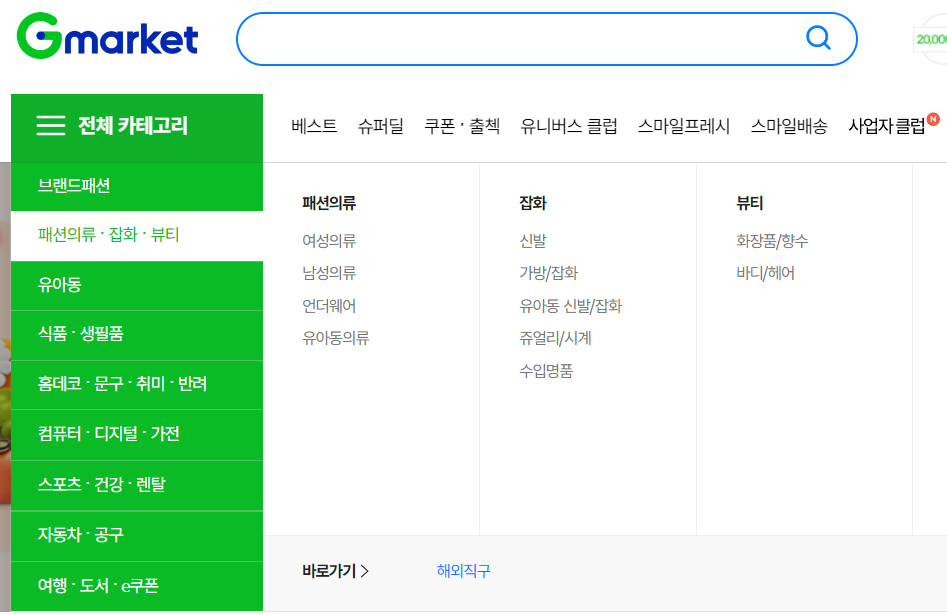Select 브랜드패션 category
The width and height of the screenshot is (947, 615).
click(x=137, y=186)
